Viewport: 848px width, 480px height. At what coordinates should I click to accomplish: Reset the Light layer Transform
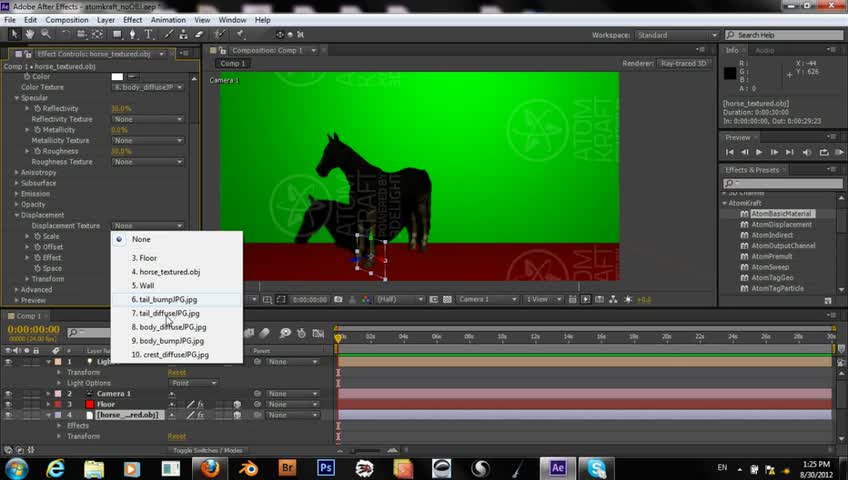tap(177, 372)
